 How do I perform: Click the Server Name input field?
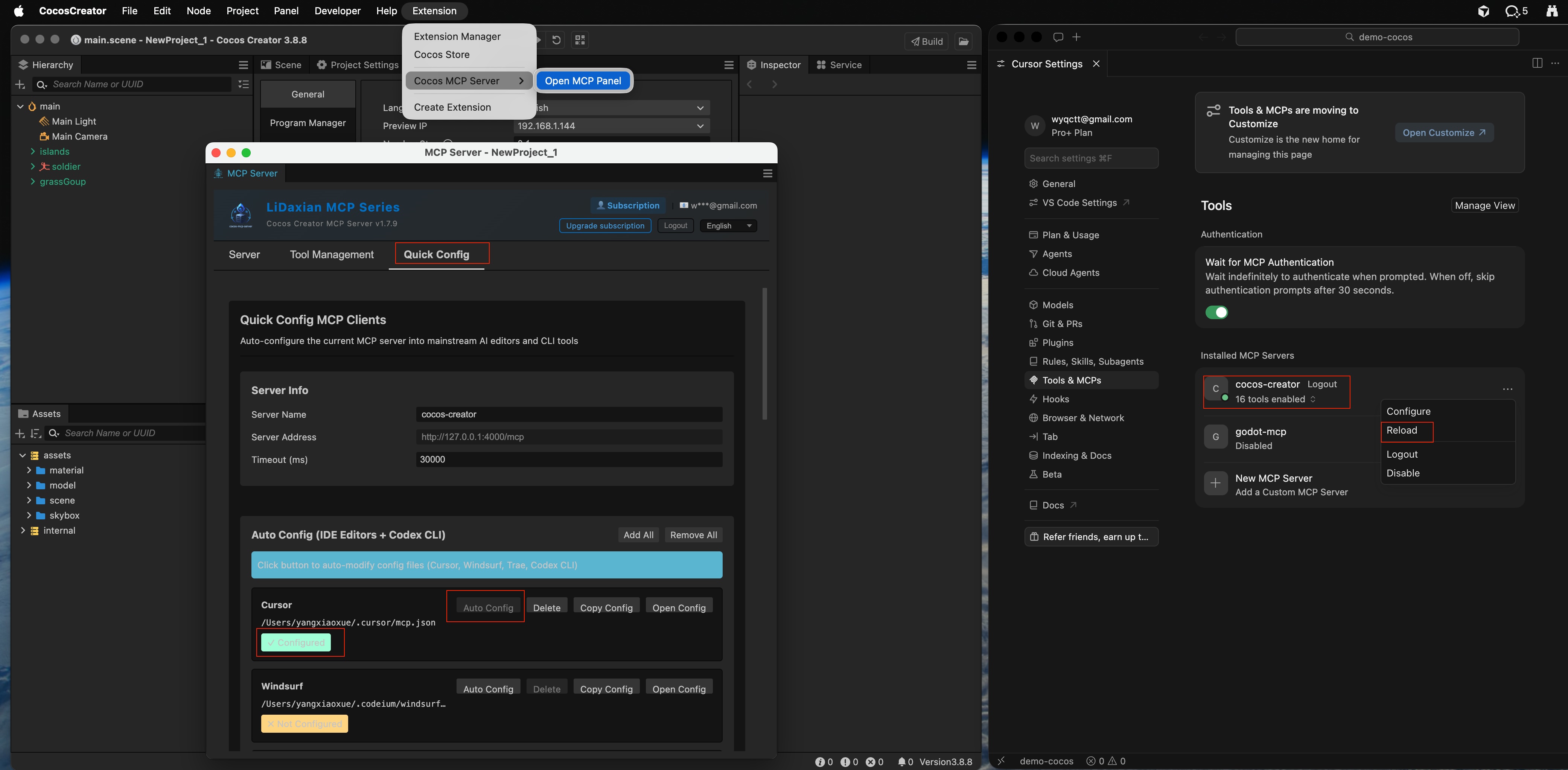[x=569, y=414]
